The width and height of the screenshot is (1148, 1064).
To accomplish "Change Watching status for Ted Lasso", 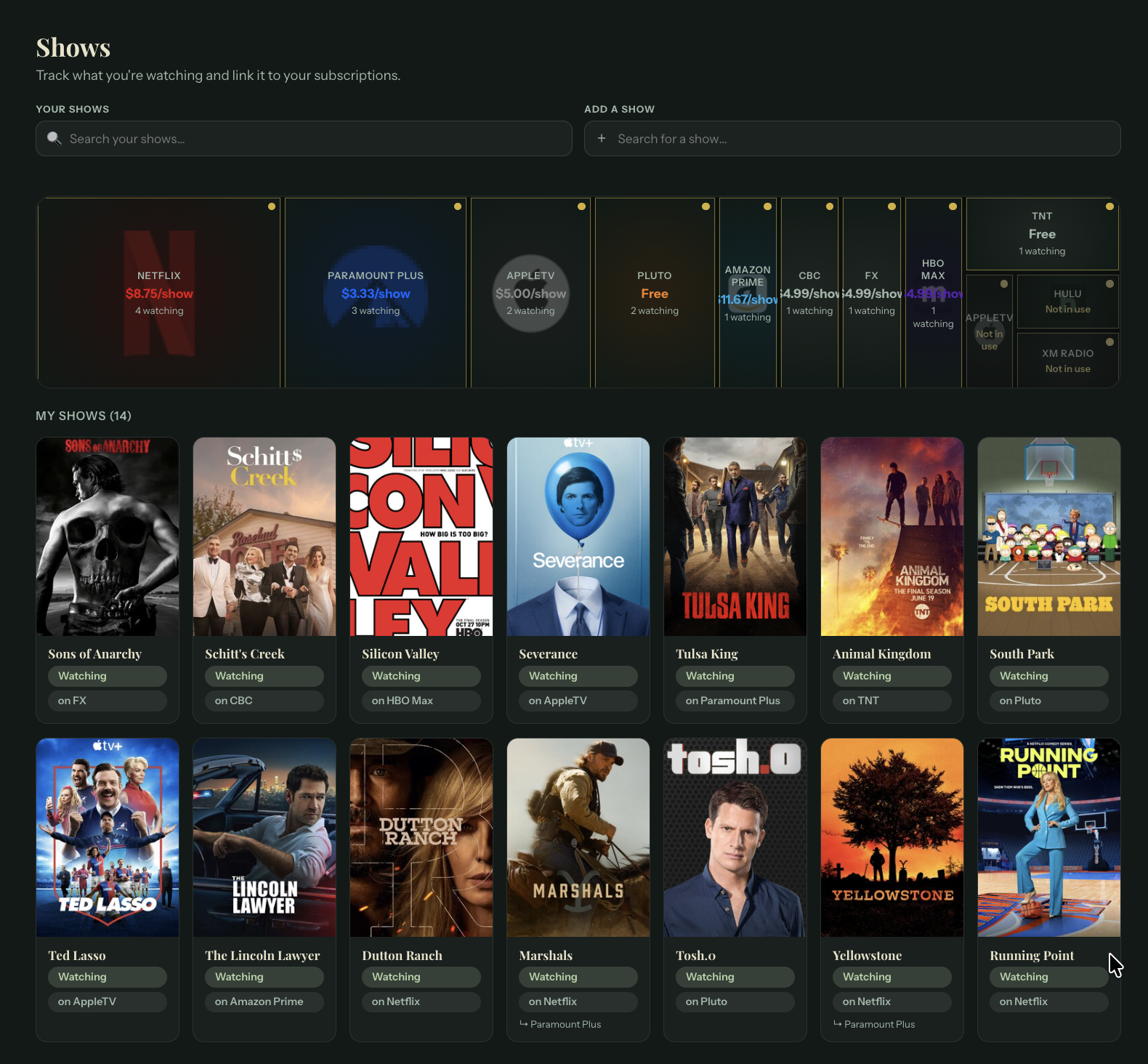I will 108,977.
